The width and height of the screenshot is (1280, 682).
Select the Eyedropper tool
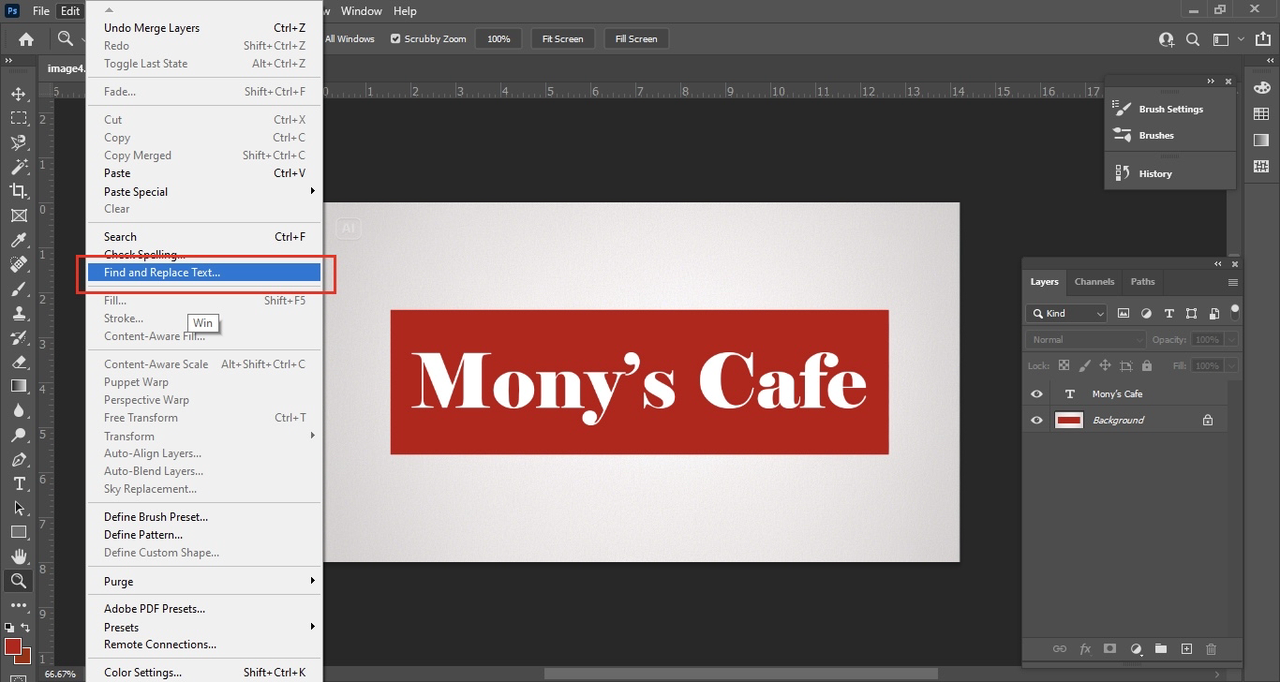pyautogui.click(x=19, y=240)
